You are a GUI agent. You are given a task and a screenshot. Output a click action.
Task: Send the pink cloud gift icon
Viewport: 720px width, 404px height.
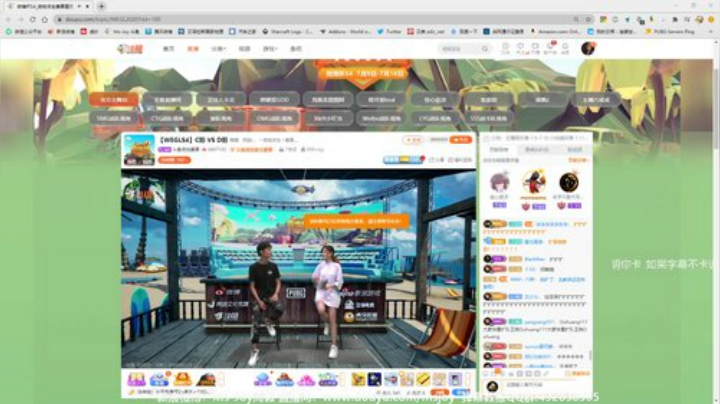[x=306, y=380]
